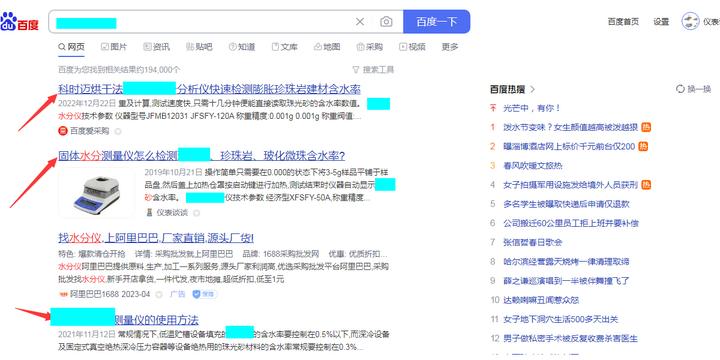Viewport: 720px width, 360px height.
Task: Click 仪表谈谈 source label
Action: click(x=172, y=213)
